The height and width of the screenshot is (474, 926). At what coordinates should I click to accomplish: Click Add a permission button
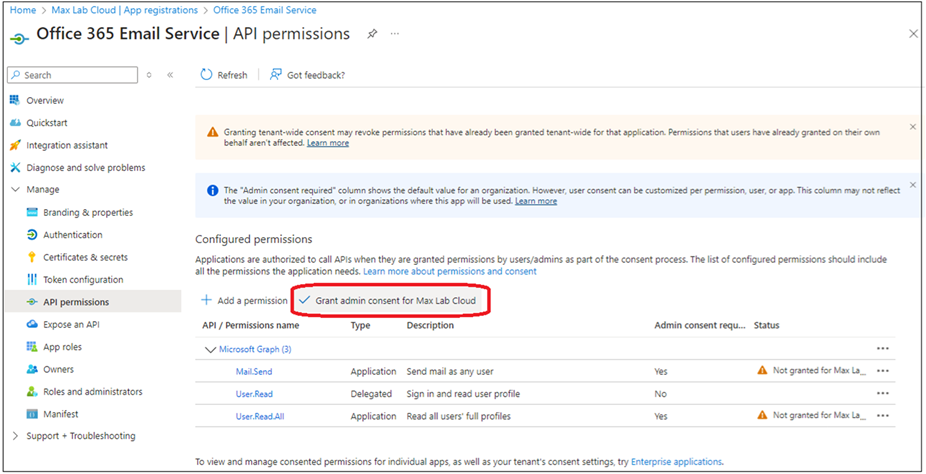tap(244, 300)
